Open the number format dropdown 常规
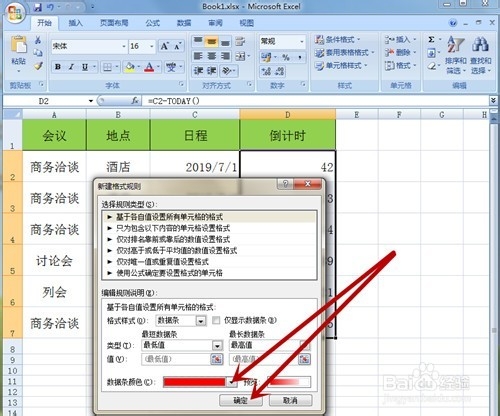Image resolution: width=500 pixels, height=416 pixels. coord(302,42)
